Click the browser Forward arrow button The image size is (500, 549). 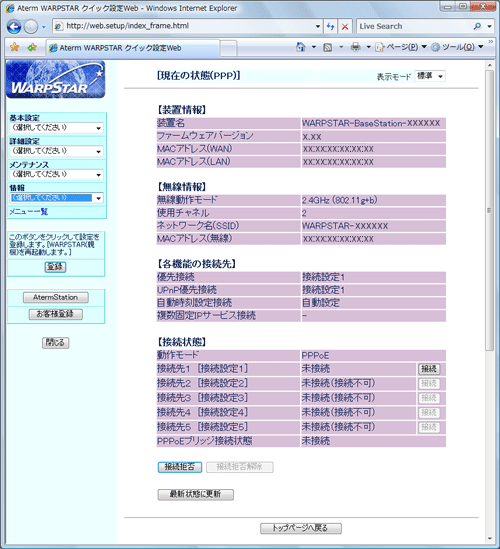tap(31, 27)
